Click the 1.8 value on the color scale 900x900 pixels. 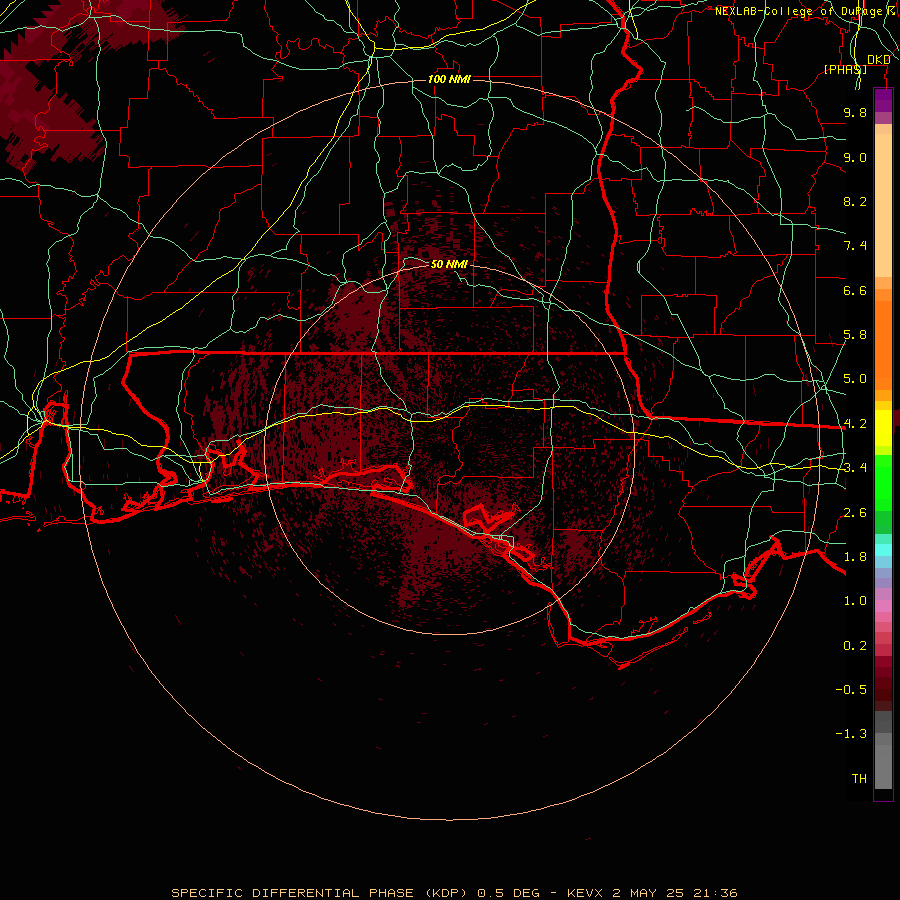(855, 557)
